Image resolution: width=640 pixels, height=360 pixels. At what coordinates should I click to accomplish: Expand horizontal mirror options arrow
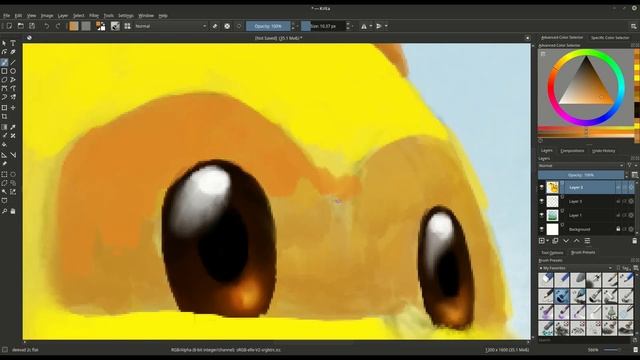(371, 26)
